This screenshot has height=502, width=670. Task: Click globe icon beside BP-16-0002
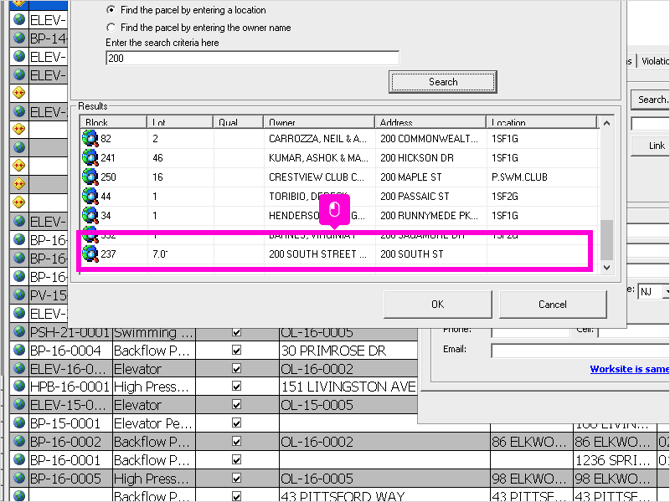point(19,441)
